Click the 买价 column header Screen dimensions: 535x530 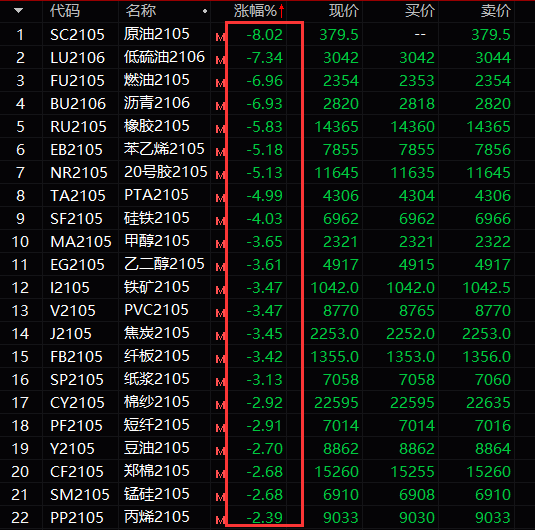tap(420, 11)
